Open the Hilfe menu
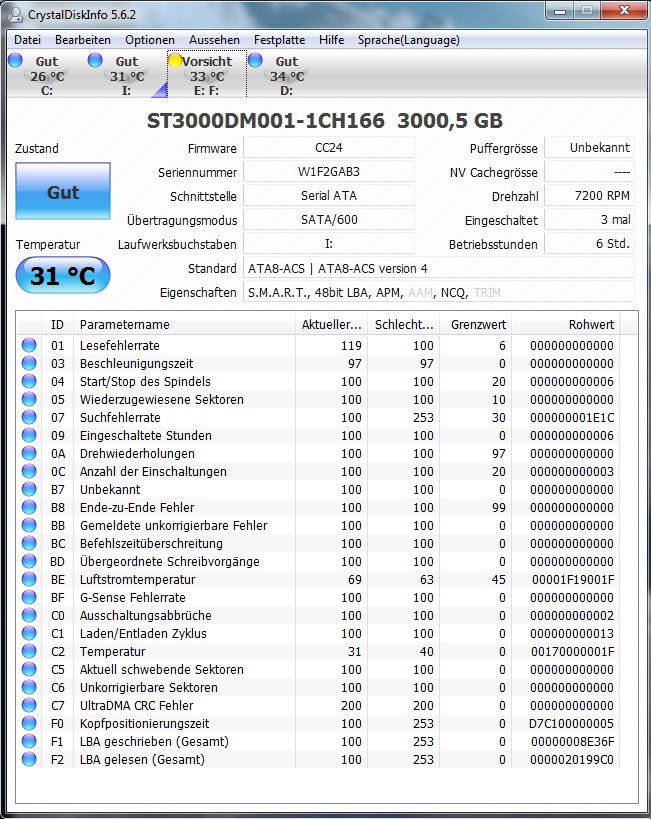This screenshot has height=819, width=651. coord(331,40)
